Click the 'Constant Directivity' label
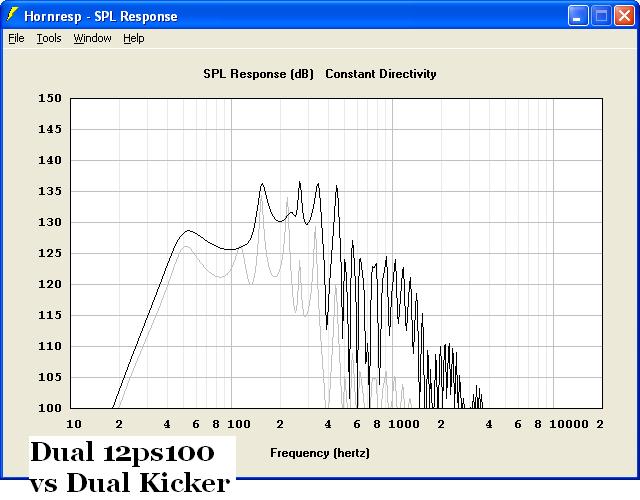Viewport: 640px width, 500px height. [x=381, y=74]
